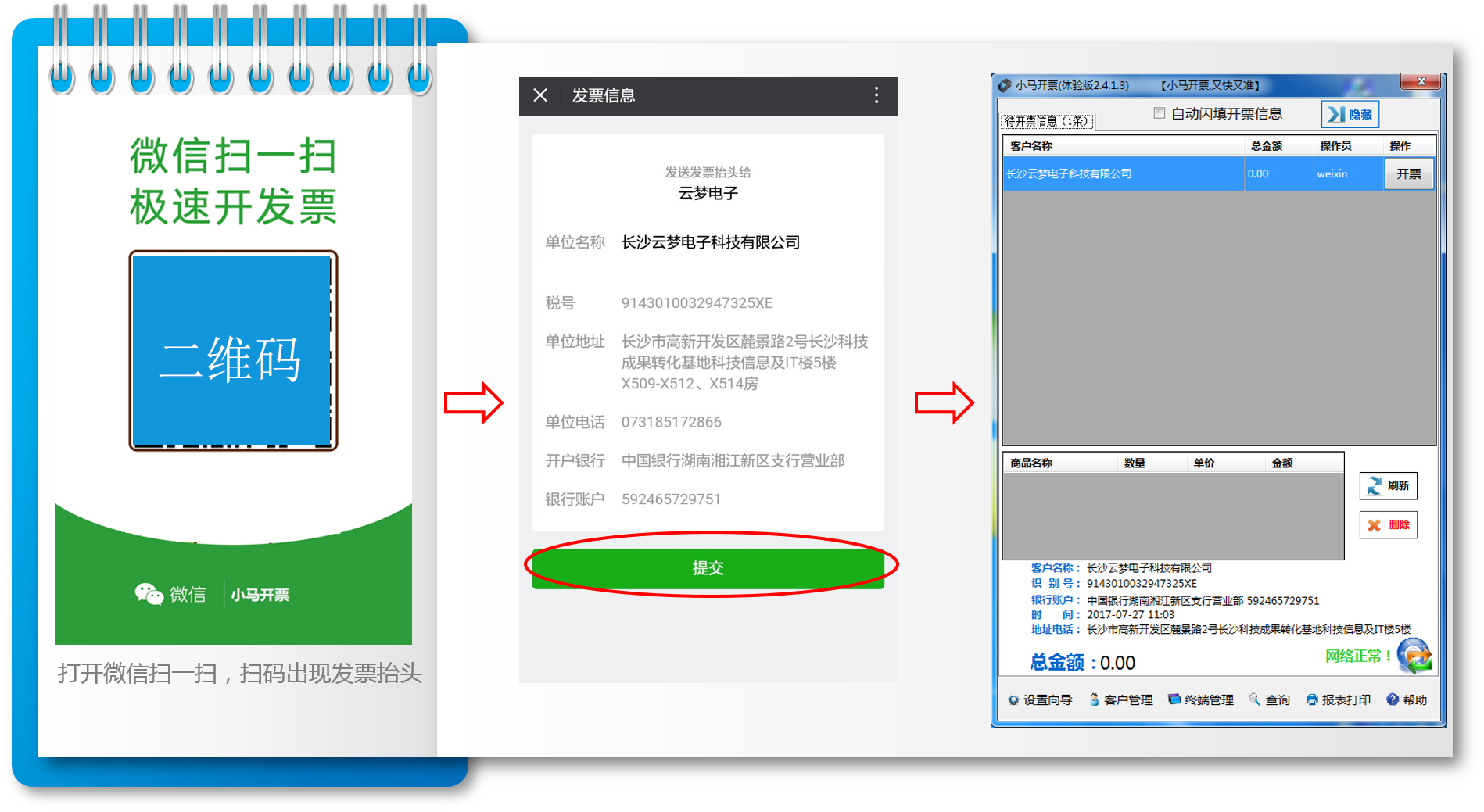
Task: Click the 2017-07-27 11:03 time value
Action: click(x=1131, y=615)
